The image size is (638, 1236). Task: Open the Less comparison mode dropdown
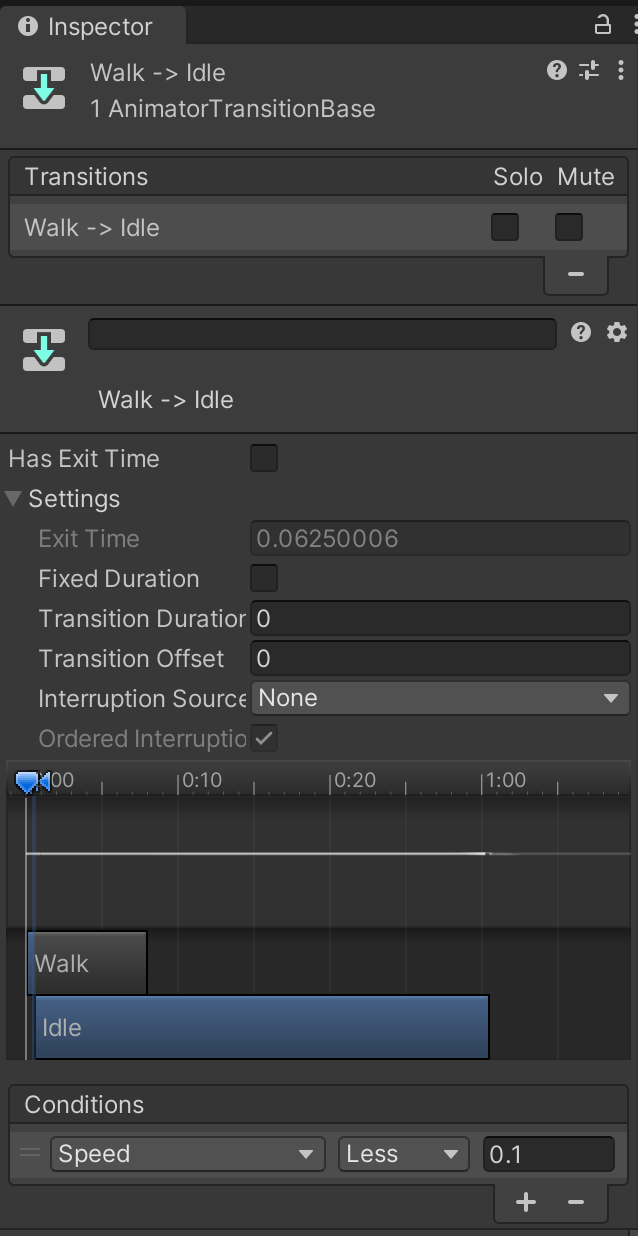(x=403, y=1154)
